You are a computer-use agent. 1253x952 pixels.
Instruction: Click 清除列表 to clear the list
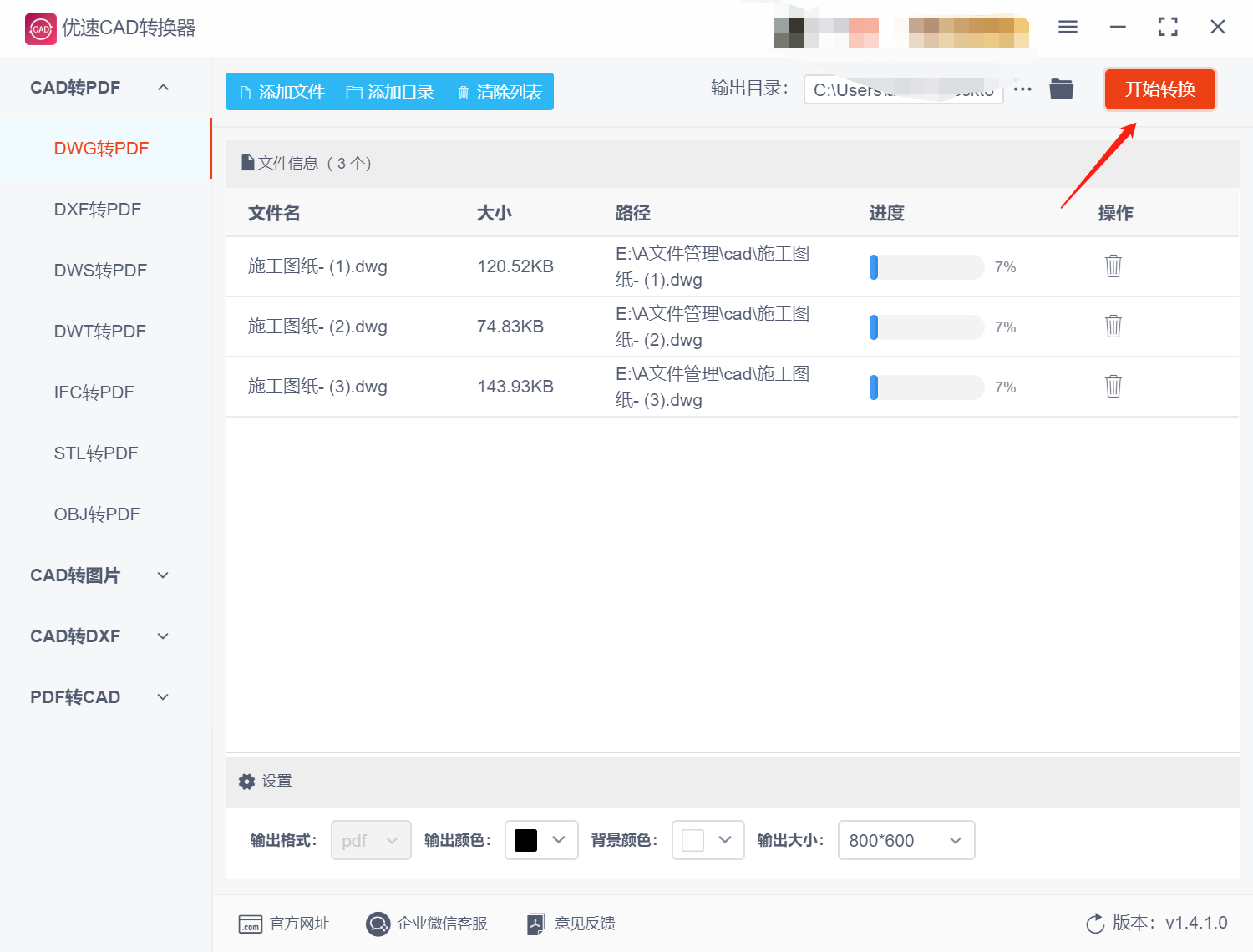(500, 92)
